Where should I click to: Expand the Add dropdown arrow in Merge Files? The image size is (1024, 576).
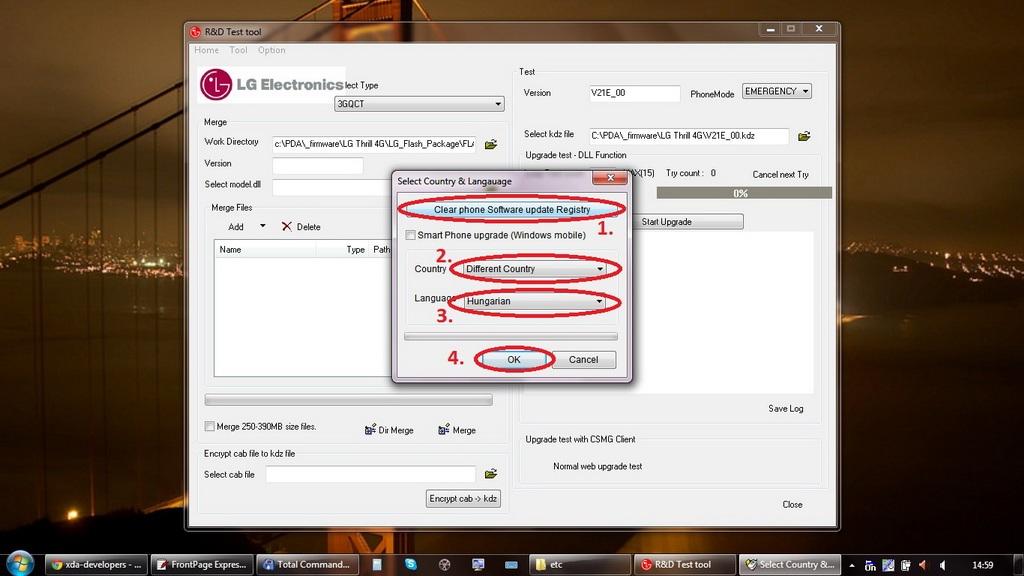click(263, 226)
